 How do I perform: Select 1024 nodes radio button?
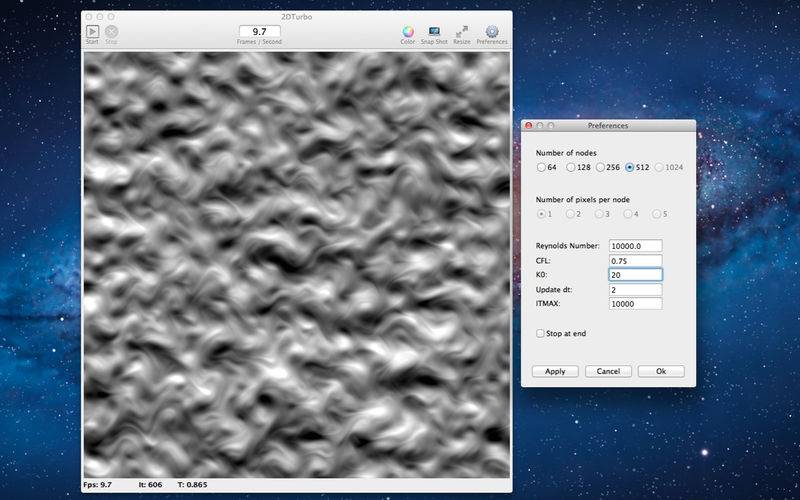[659, 167]
